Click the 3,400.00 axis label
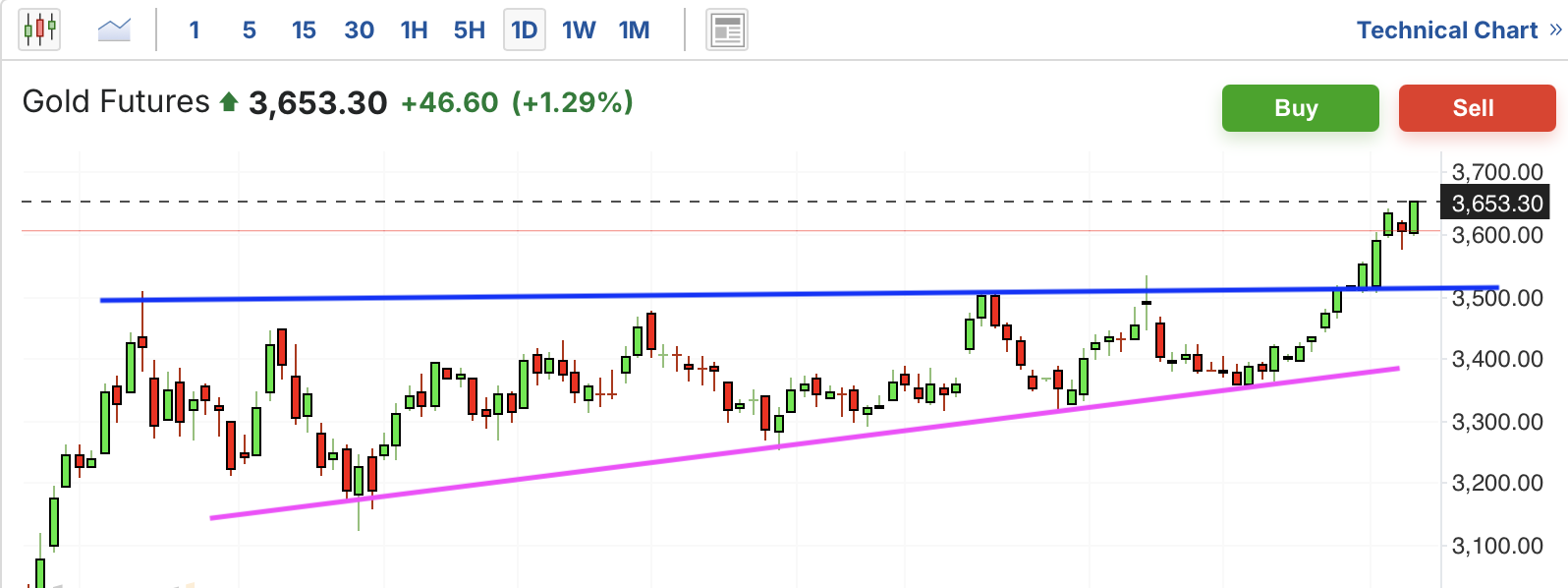 tap(1497, 359)
